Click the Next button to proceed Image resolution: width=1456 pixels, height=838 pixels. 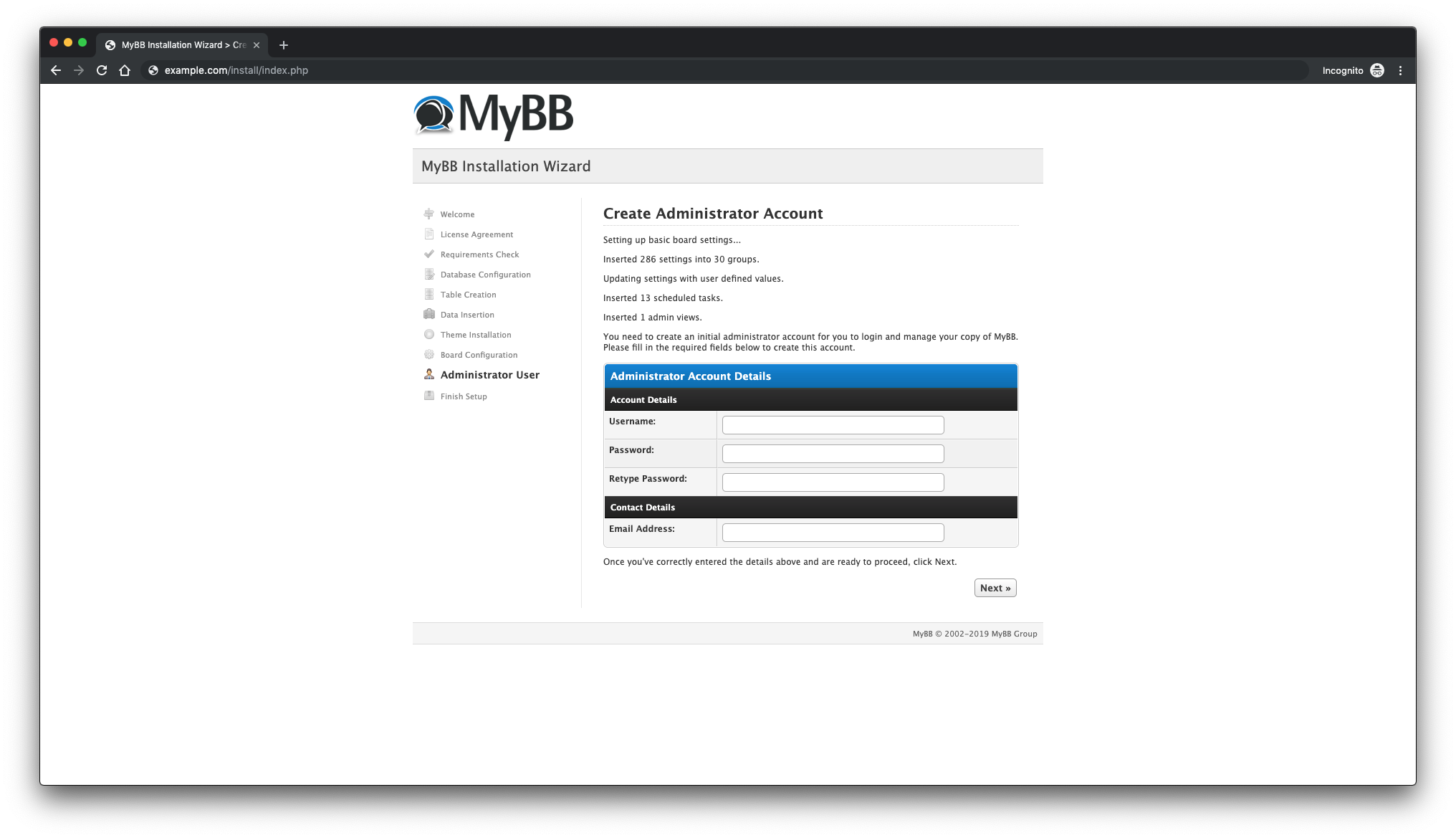point(995,587)
